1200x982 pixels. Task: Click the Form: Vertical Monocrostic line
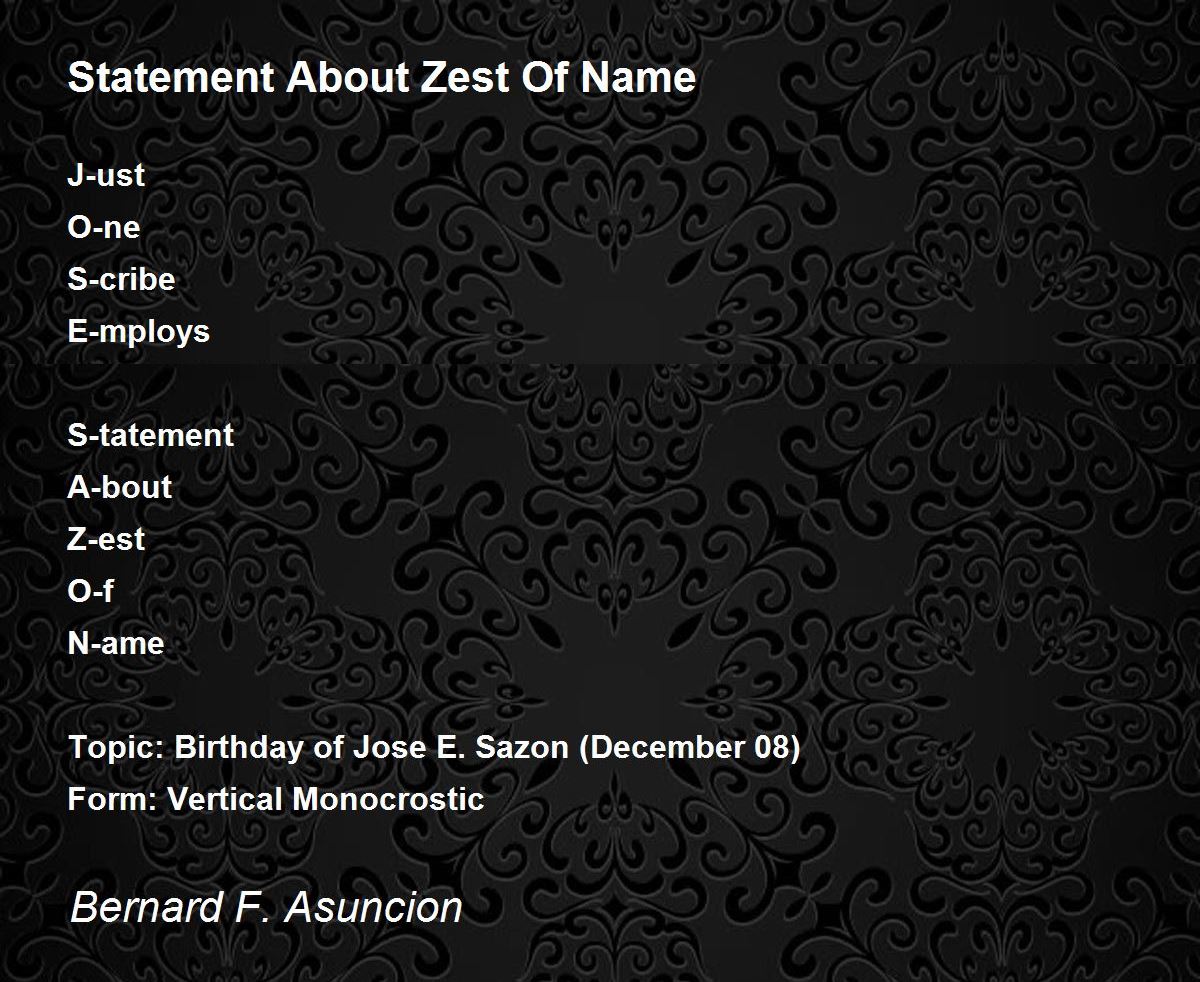click(x=276, y=799)
